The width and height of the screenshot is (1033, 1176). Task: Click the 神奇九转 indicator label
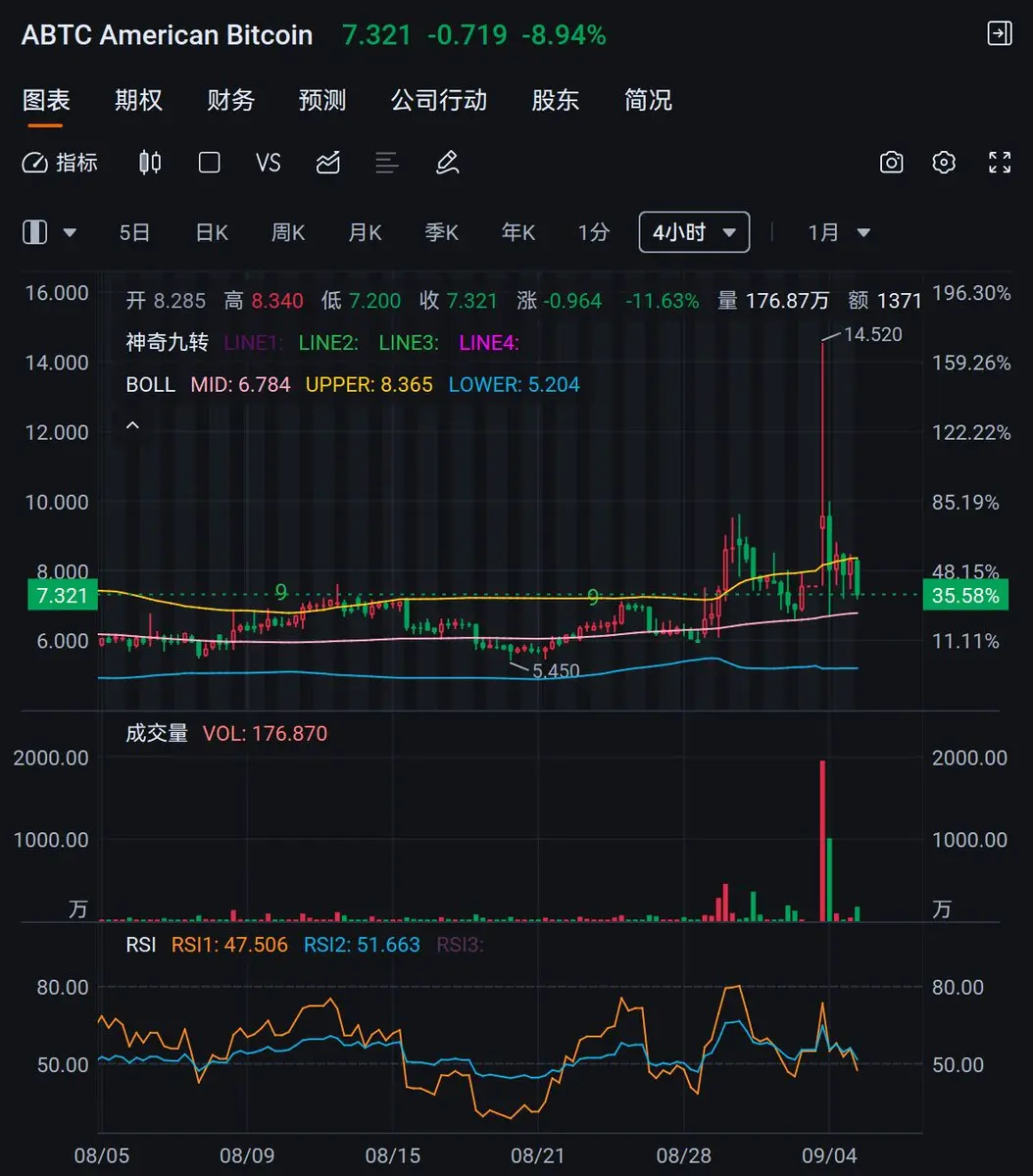(x=167, y=342)
